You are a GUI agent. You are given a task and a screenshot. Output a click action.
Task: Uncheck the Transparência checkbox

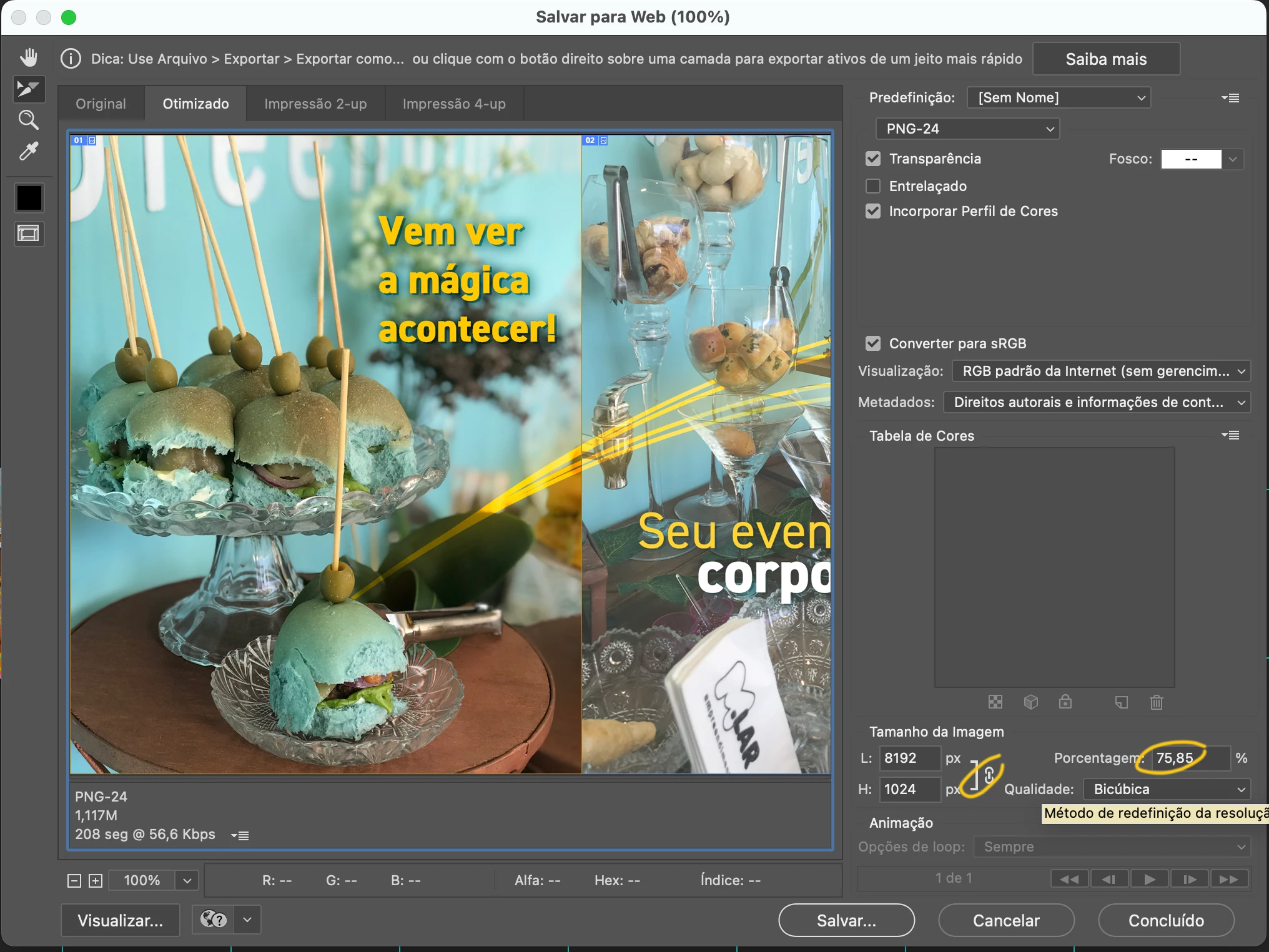point(873,159)
